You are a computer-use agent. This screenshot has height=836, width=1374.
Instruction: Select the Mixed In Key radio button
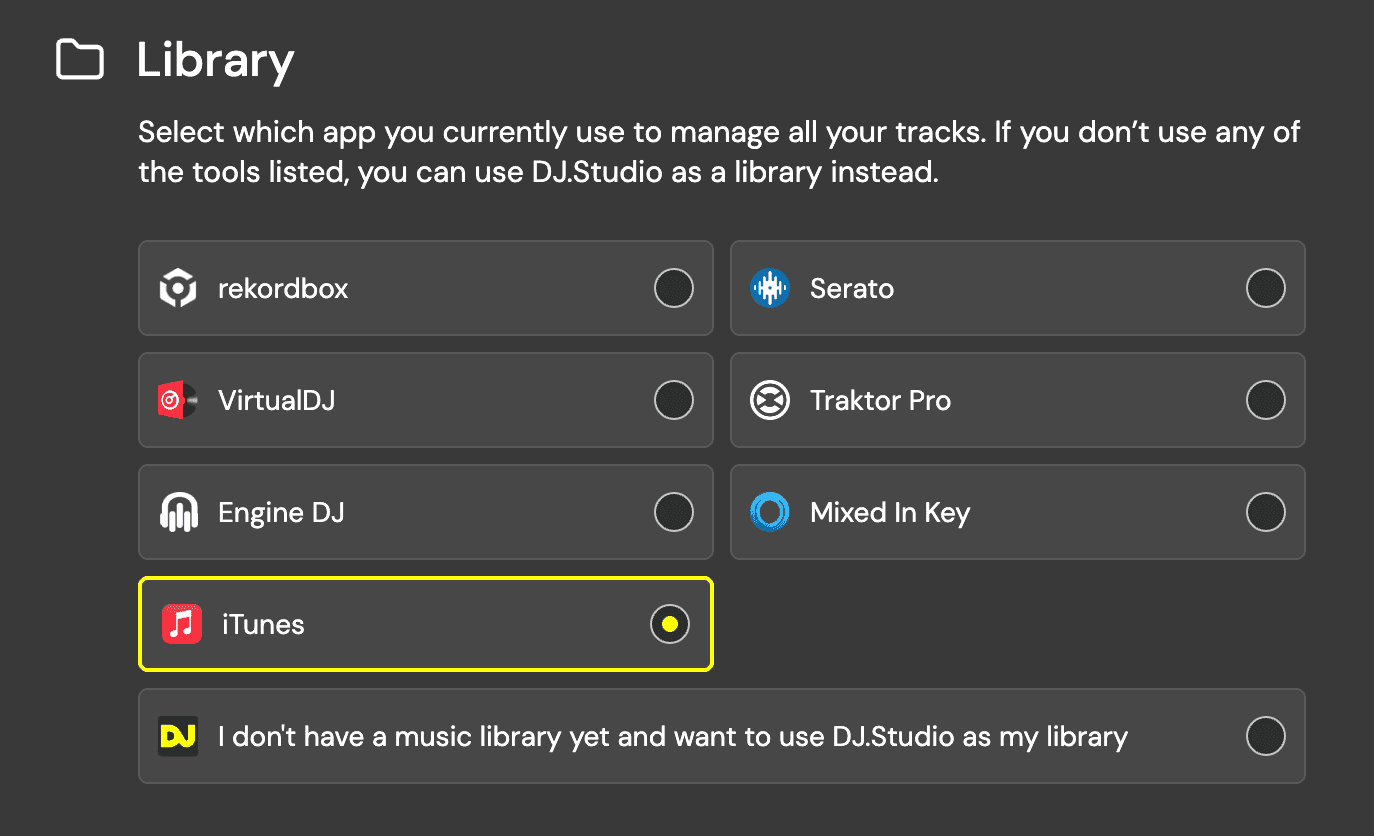1266,512
